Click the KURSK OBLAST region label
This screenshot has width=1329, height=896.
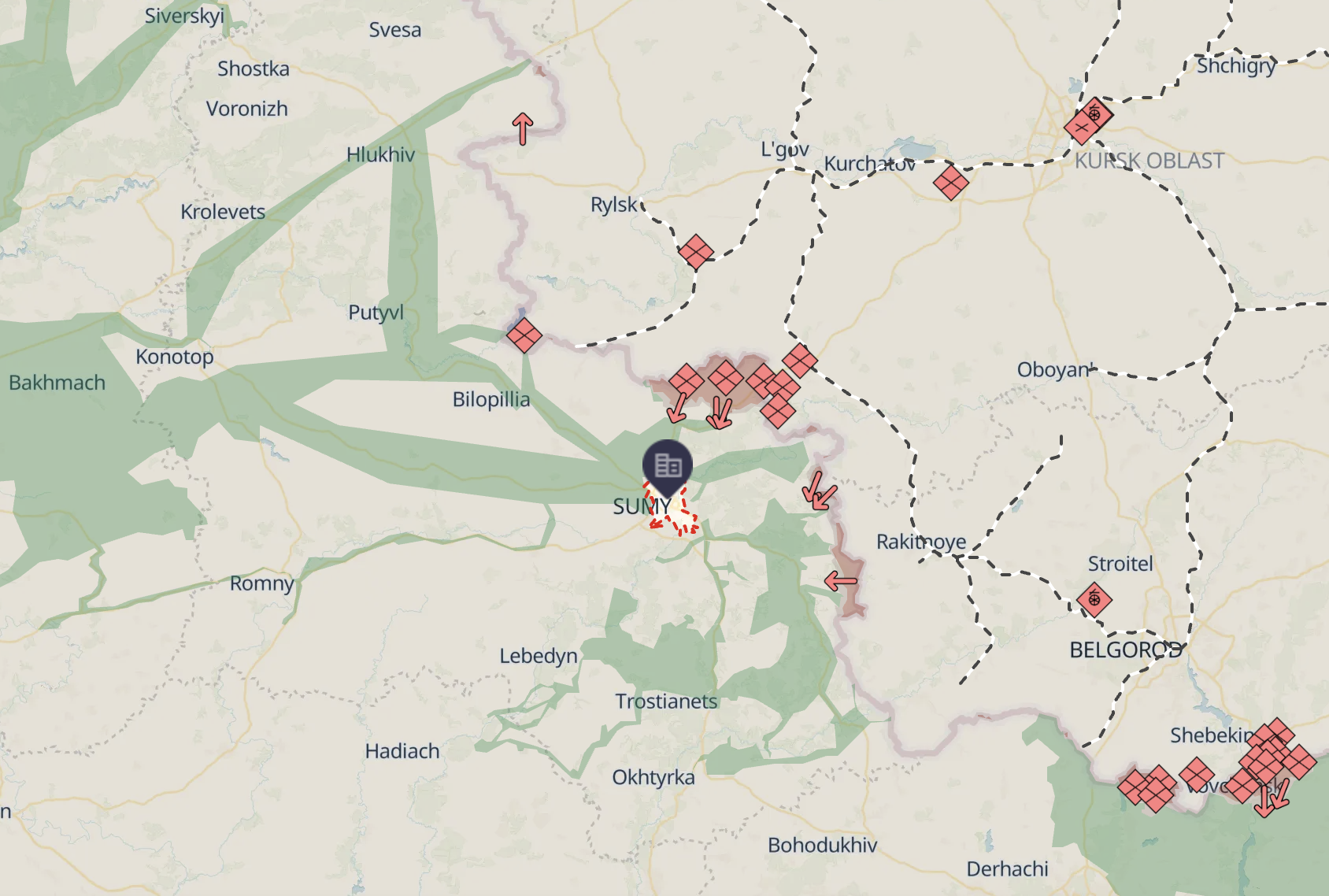[1149, 161]
